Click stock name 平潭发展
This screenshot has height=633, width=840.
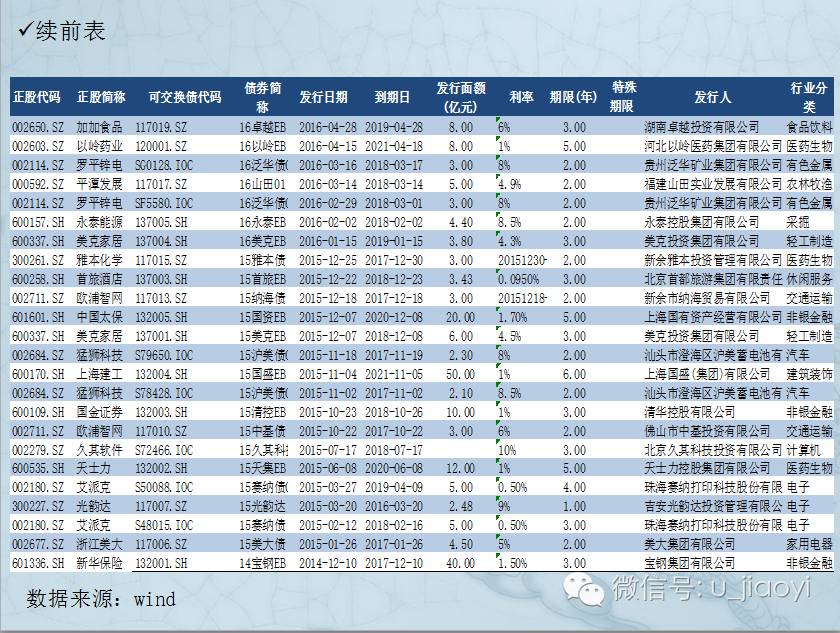pos(99,184)
